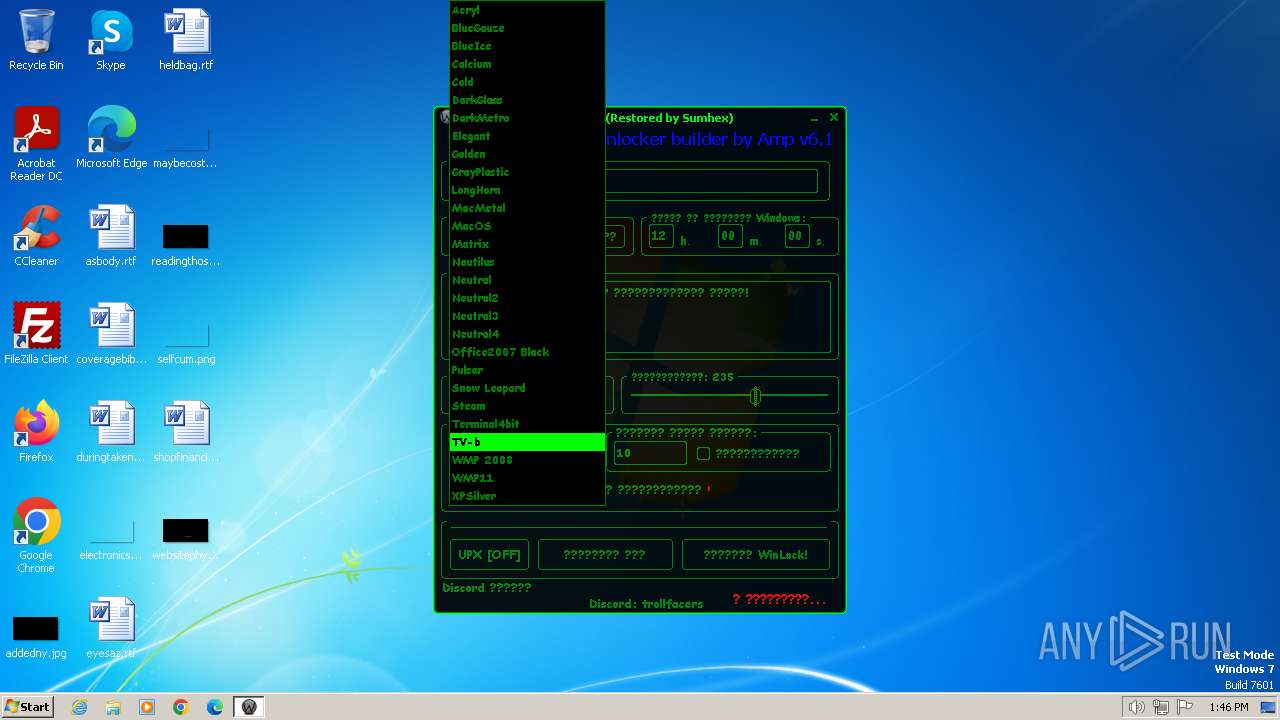Select the MacMetal theme
This screenshot has width=1280, height=720.
point(527,208)
